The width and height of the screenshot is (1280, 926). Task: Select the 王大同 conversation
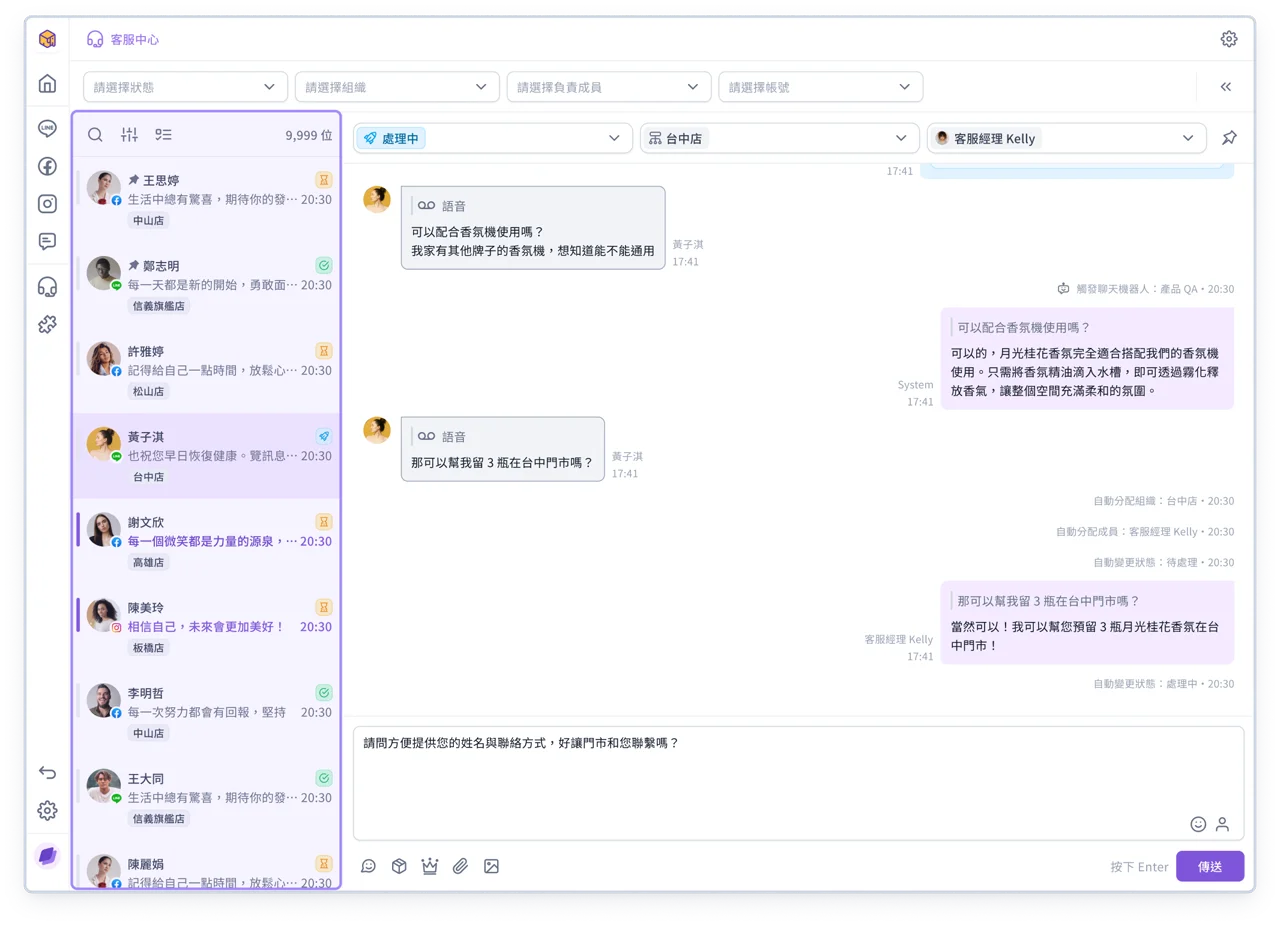tap(206, 798)
